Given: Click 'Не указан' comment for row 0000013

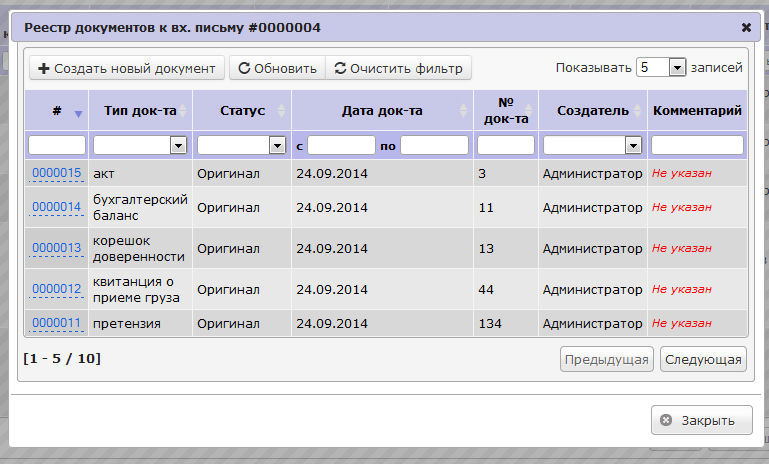Looking at the screenshot, I should click(682, 248).
